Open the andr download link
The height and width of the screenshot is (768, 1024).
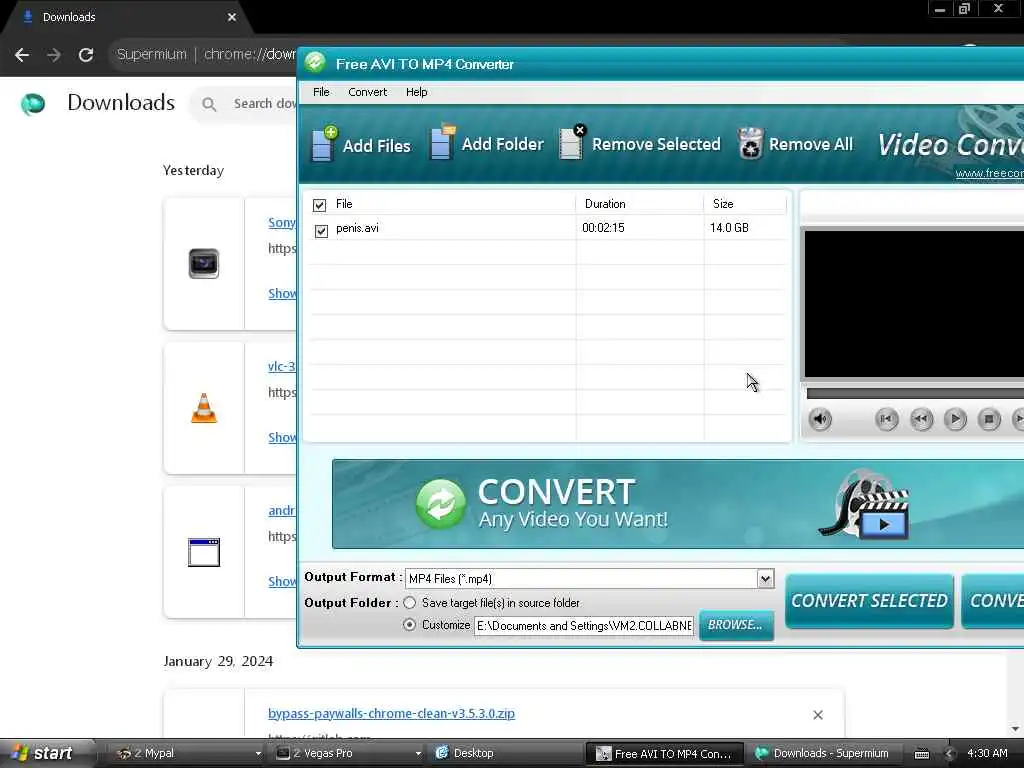pos(282,511)
